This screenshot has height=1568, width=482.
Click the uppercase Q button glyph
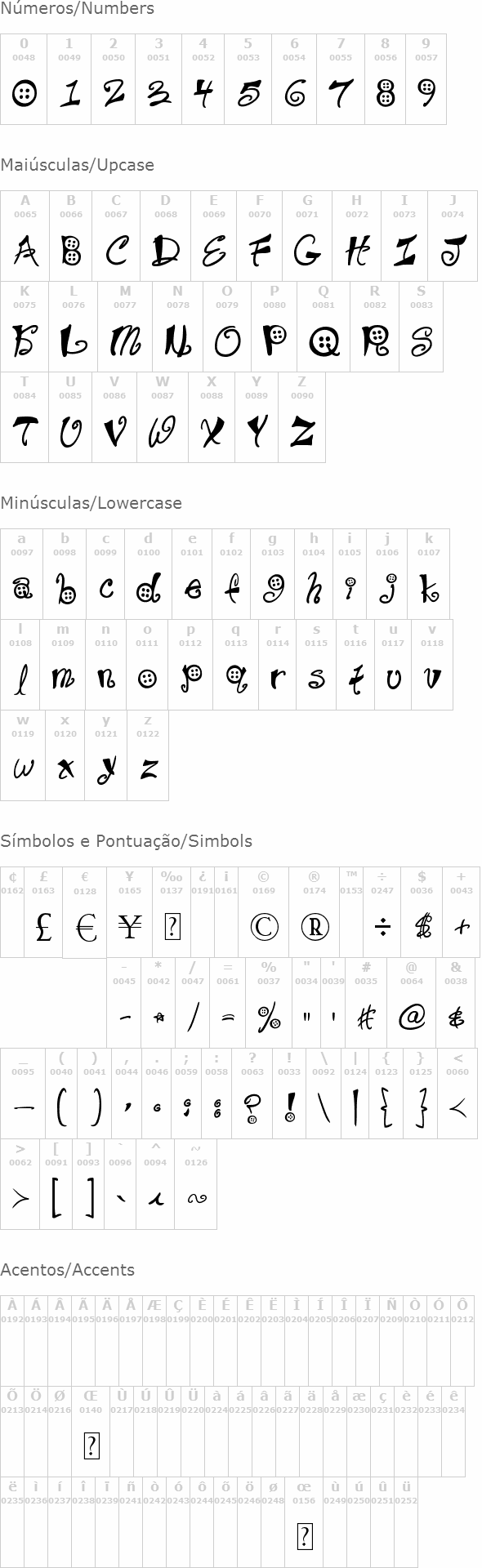(324, 341)
